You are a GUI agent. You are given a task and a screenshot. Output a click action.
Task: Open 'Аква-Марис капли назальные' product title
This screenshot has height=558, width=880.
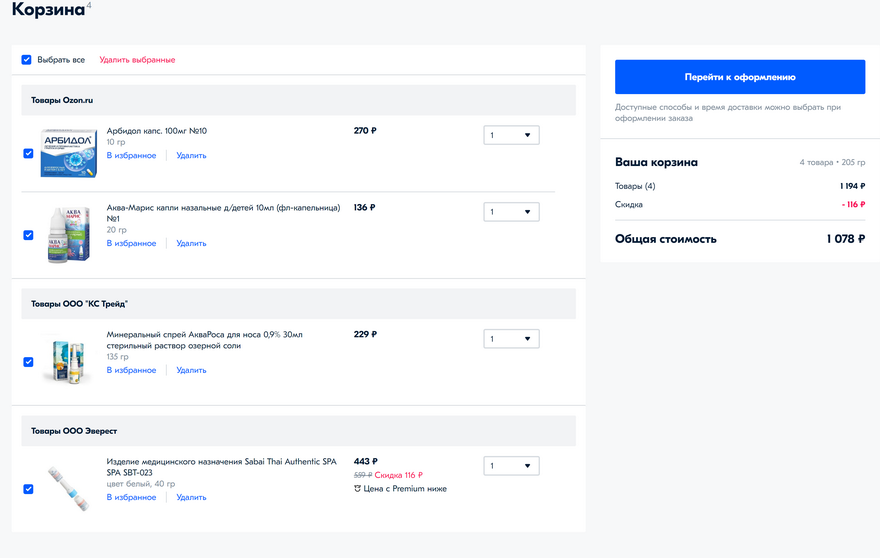click(x=223, y=213)
